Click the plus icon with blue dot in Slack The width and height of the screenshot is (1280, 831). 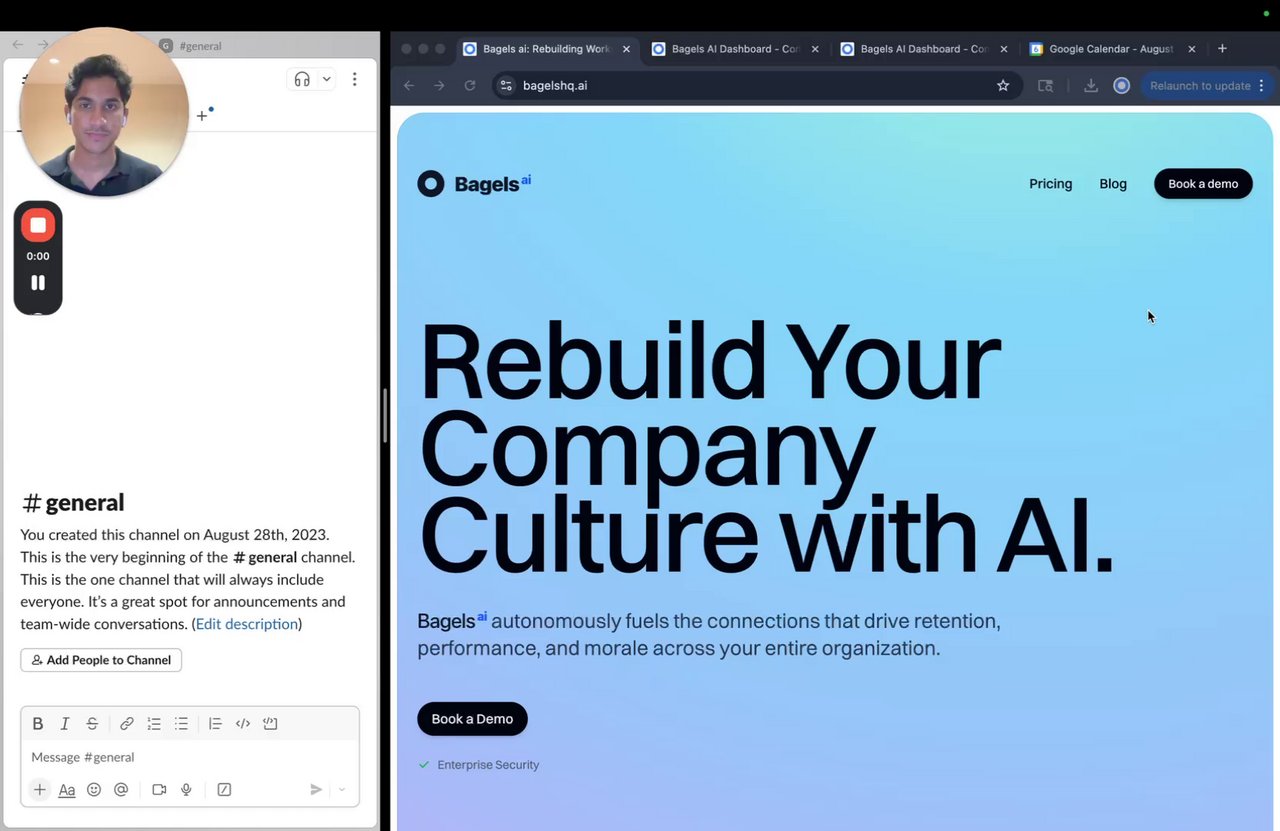tap(203, 115)
